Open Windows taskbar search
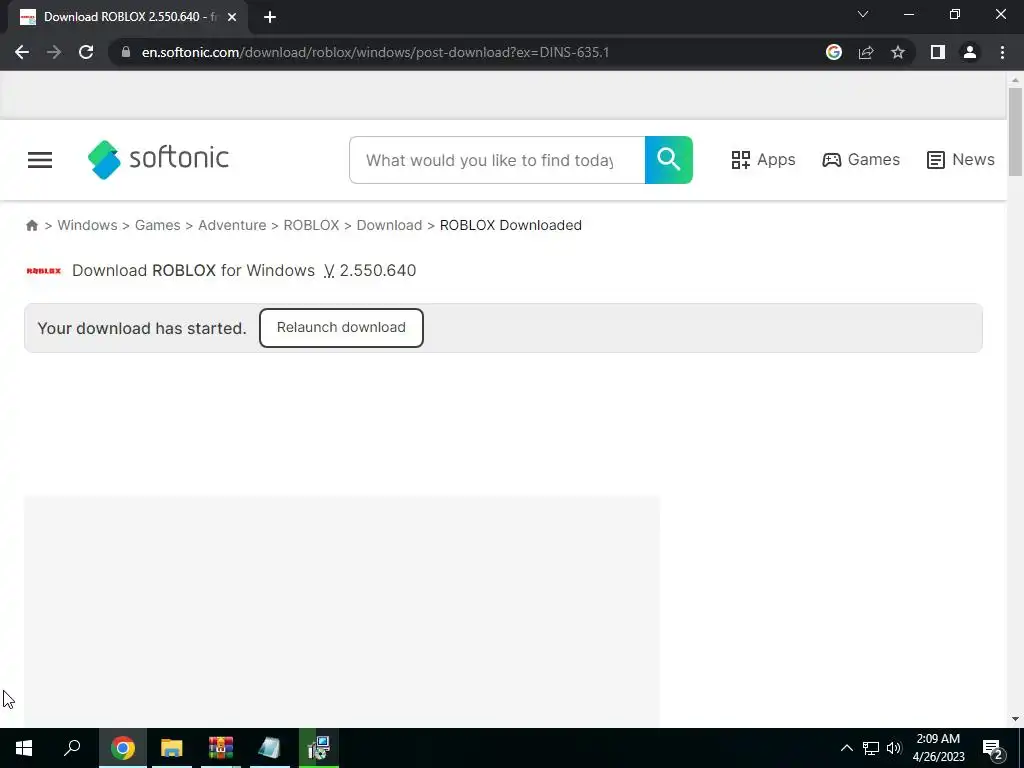The image size is (1024, 768). click(72, 748)
